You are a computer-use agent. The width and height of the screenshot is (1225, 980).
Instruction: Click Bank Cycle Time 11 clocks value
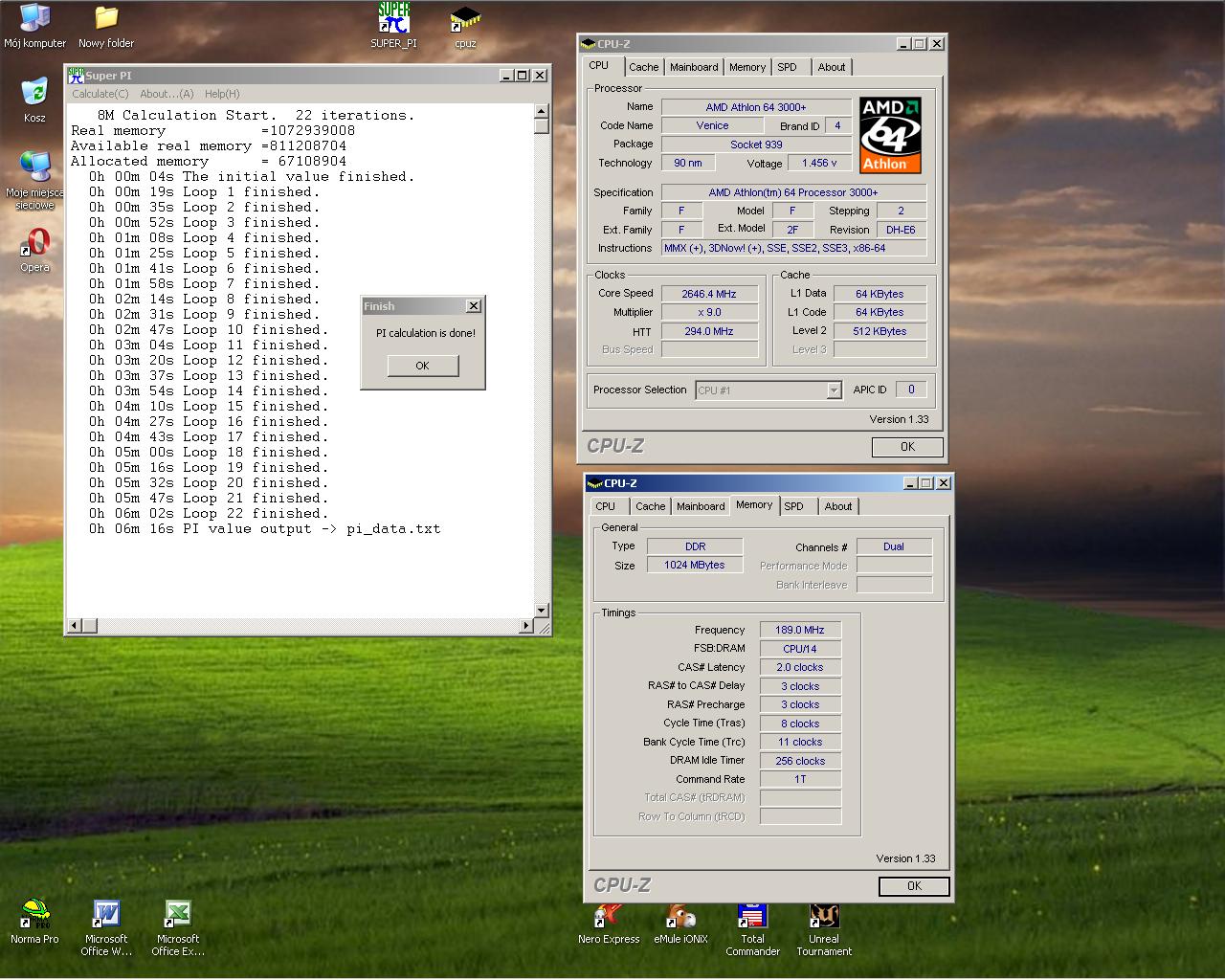[x=800, y=742]
